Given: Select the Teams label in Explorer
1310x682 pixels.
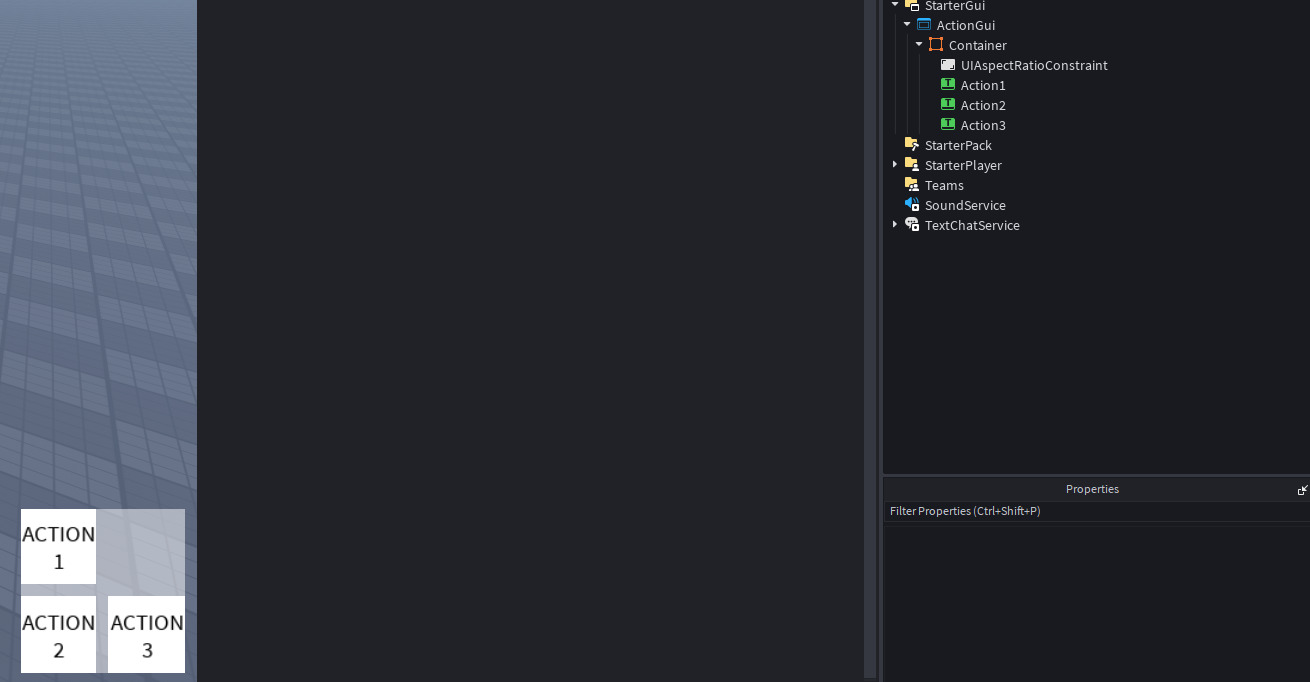Looking at the screenshot, I should (x=944, y=185).
